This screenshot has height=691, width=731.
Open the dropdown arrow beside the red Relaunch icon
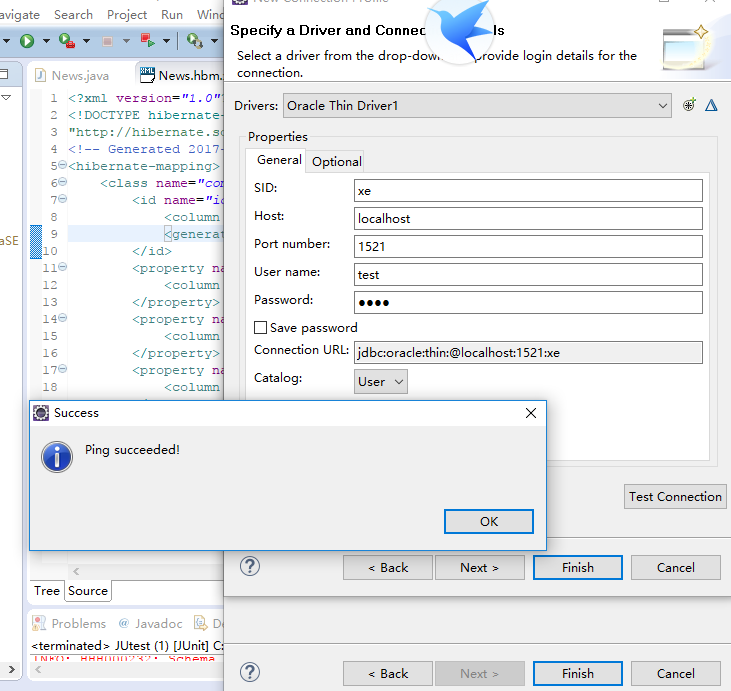(x=166, y=41)
